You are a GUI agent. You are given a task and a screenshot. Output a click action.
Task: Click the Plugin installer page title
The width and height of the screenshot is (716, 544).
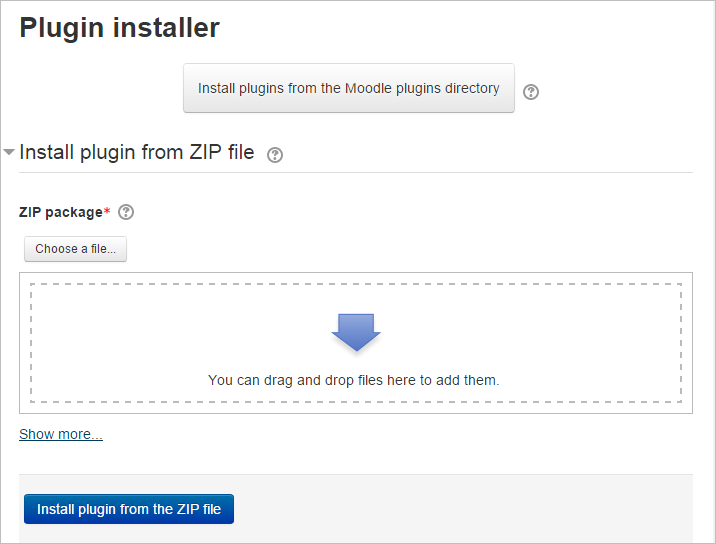pos(120,28)
